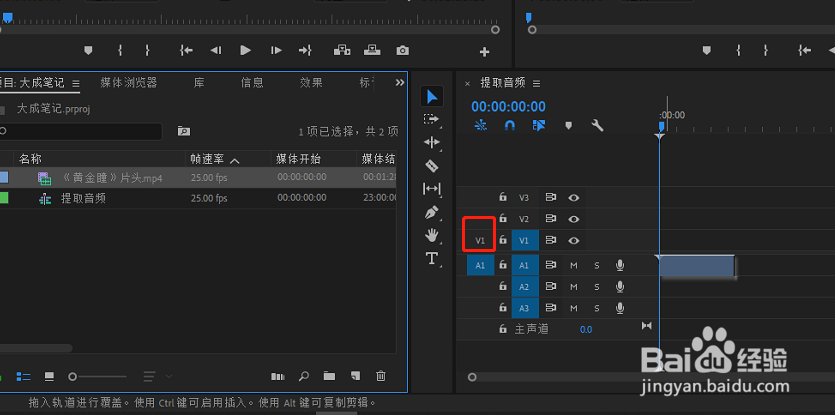Click timeline timecode 00:00:00:00
Image resolution: width=835 pixels, height=415 pixels.
click(509, 107)
